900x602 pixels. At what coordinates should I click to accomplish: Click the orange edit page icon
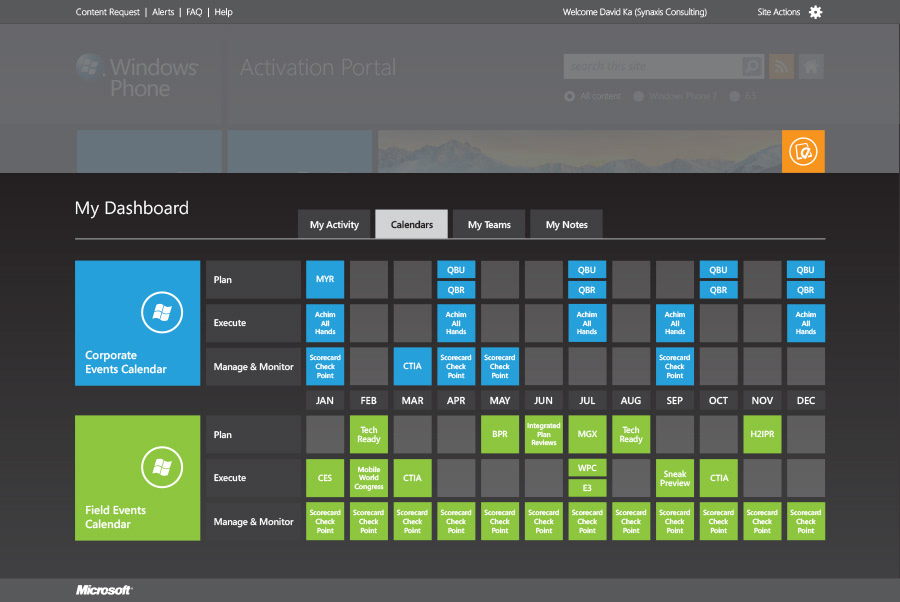coord(803,152)
